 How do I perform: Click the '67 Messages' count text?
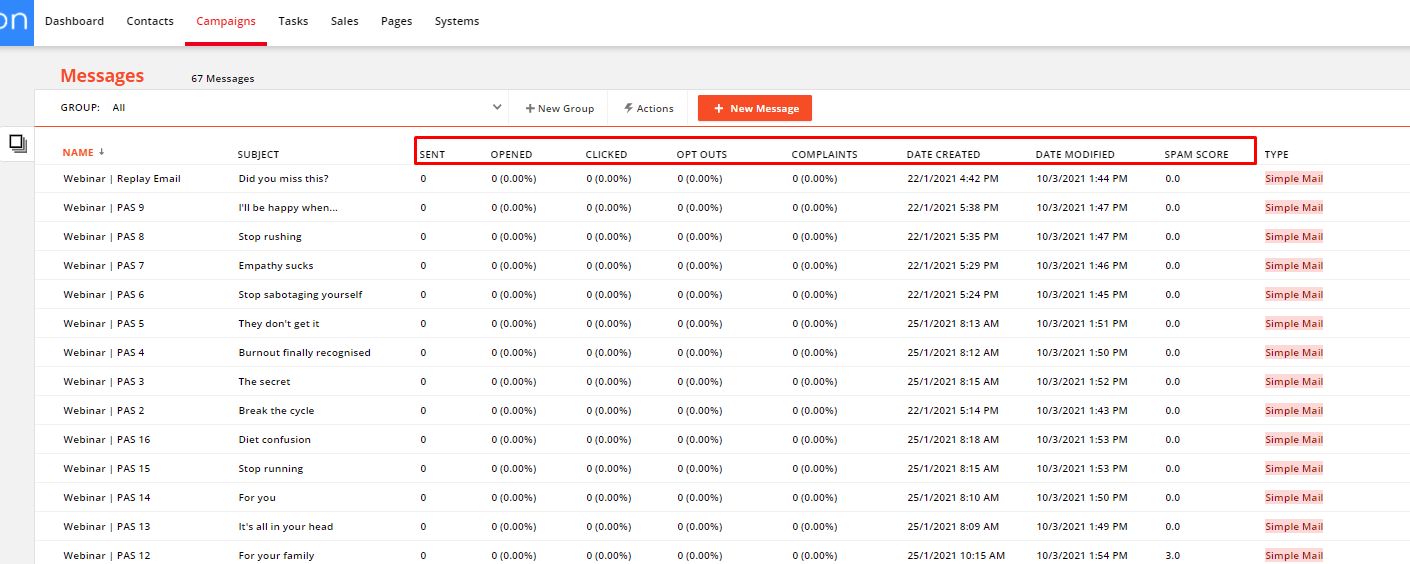[223, 79]
